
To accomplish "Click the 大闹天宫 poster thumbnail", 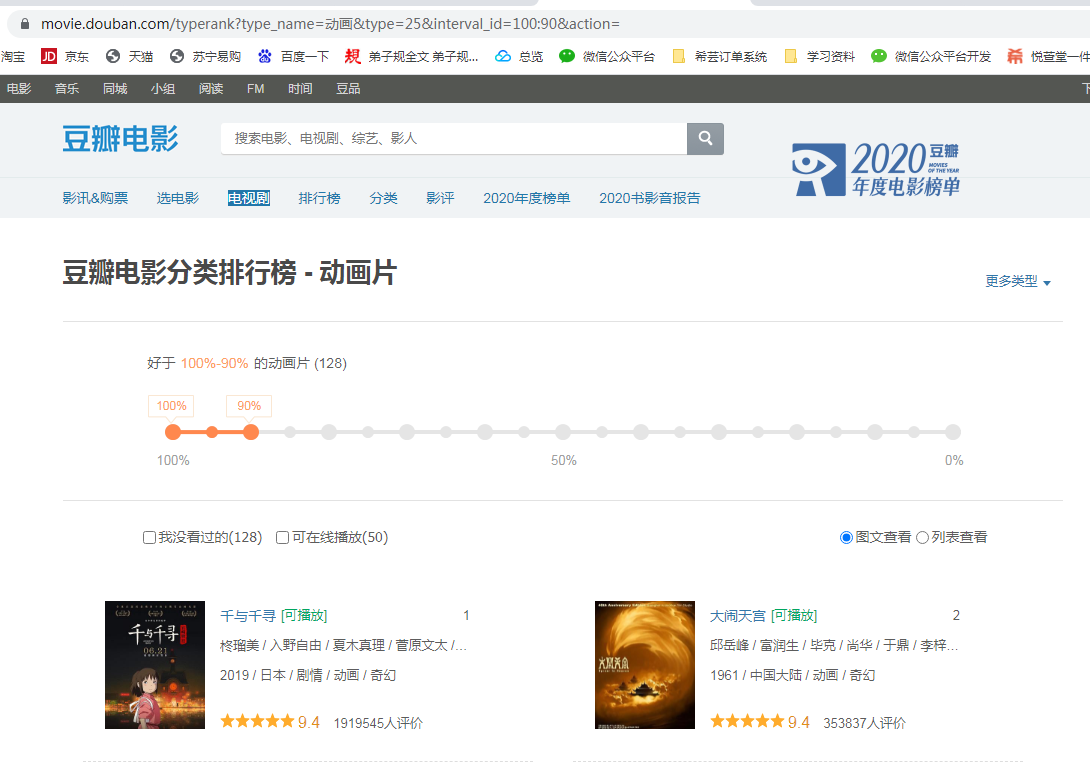I will [x=645, y=665].
